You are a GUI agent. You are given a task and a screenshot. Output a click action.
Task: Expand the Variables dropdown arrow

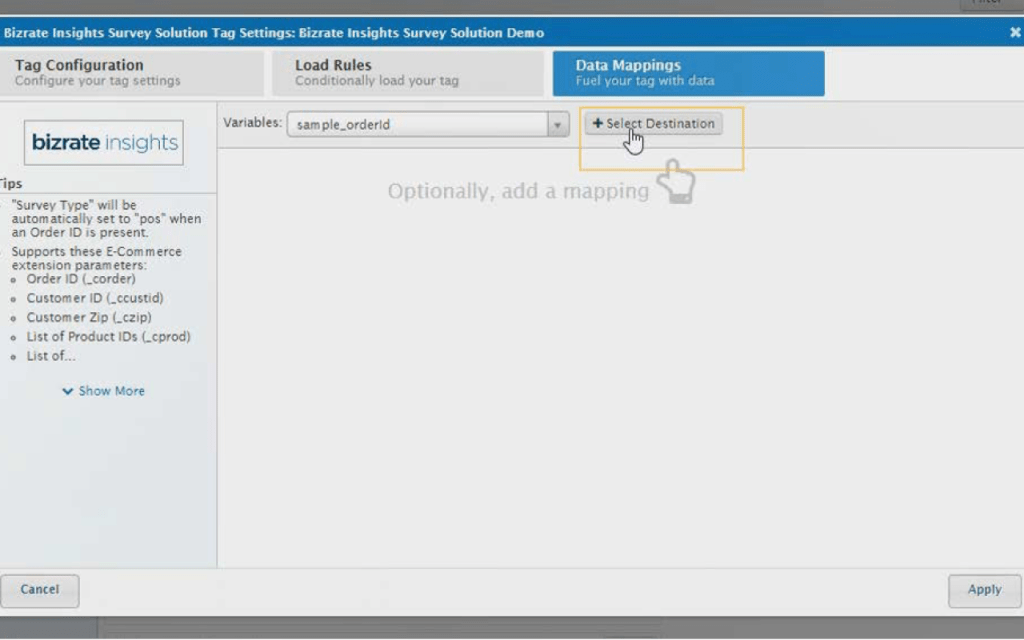[x=558, y=125]
